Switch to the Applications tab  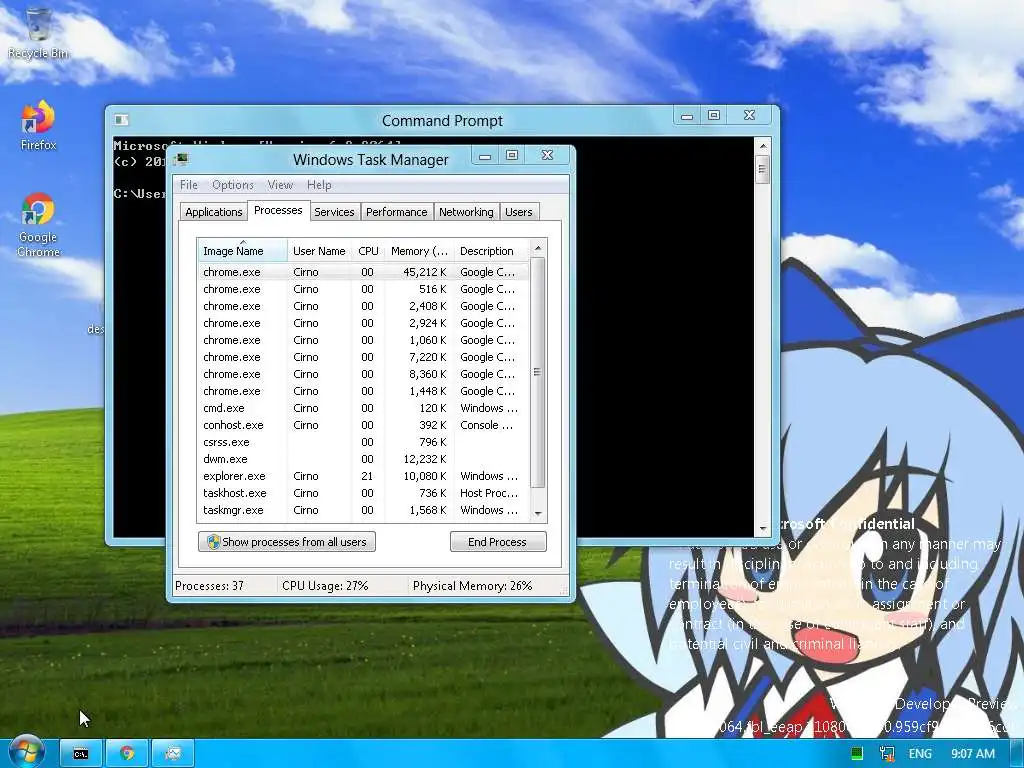coord(214,212)
